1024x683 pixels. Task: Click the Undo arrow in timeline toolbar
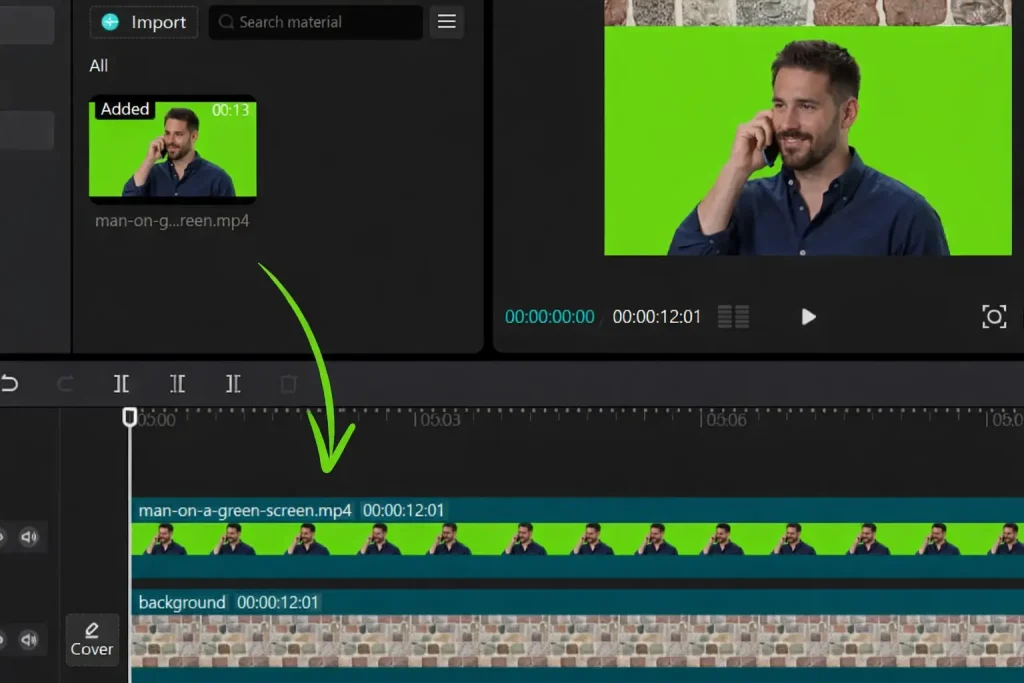pos(9,384)
